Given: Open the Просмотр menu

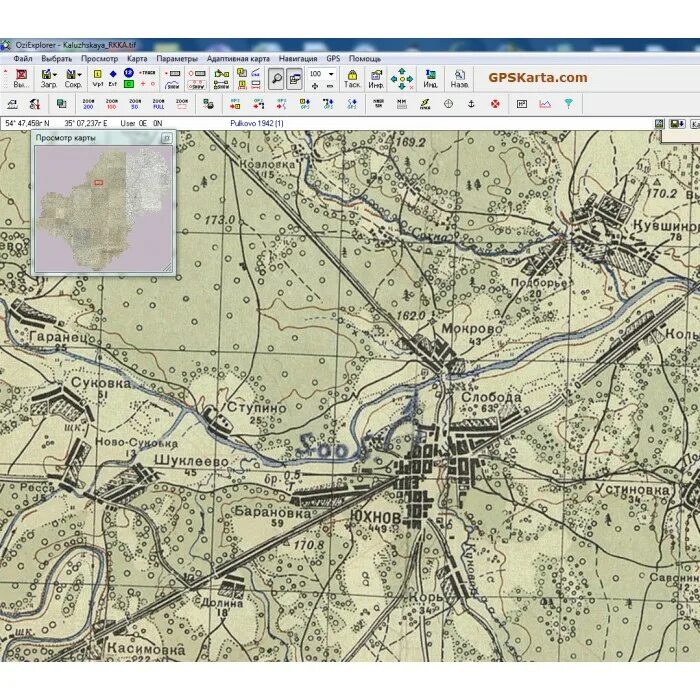Looking at the screenshot, I should pyautogui.click(x=100, y=58).
